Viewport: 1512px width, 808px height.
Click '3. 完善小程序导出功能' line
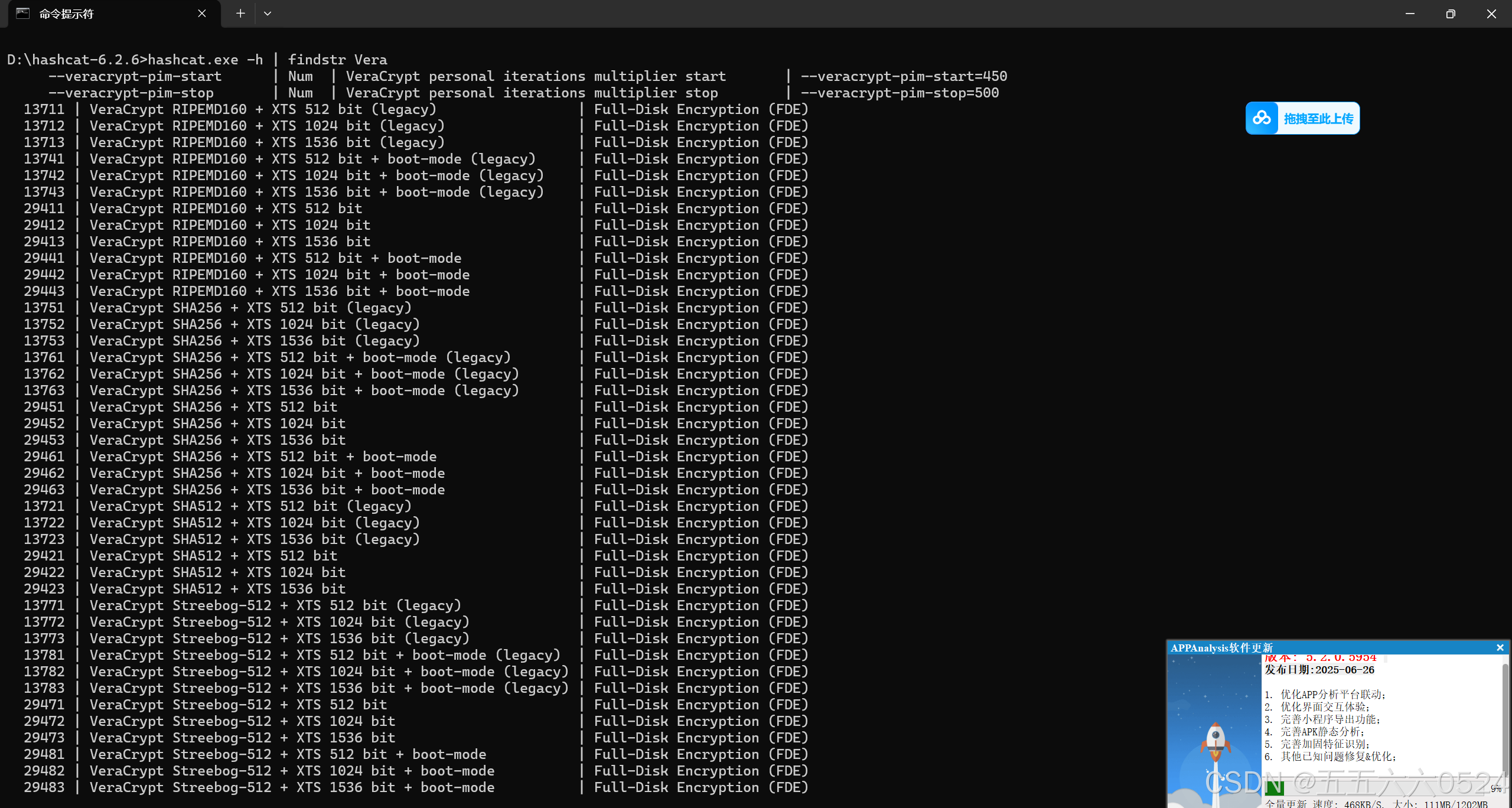(1323, 719)
